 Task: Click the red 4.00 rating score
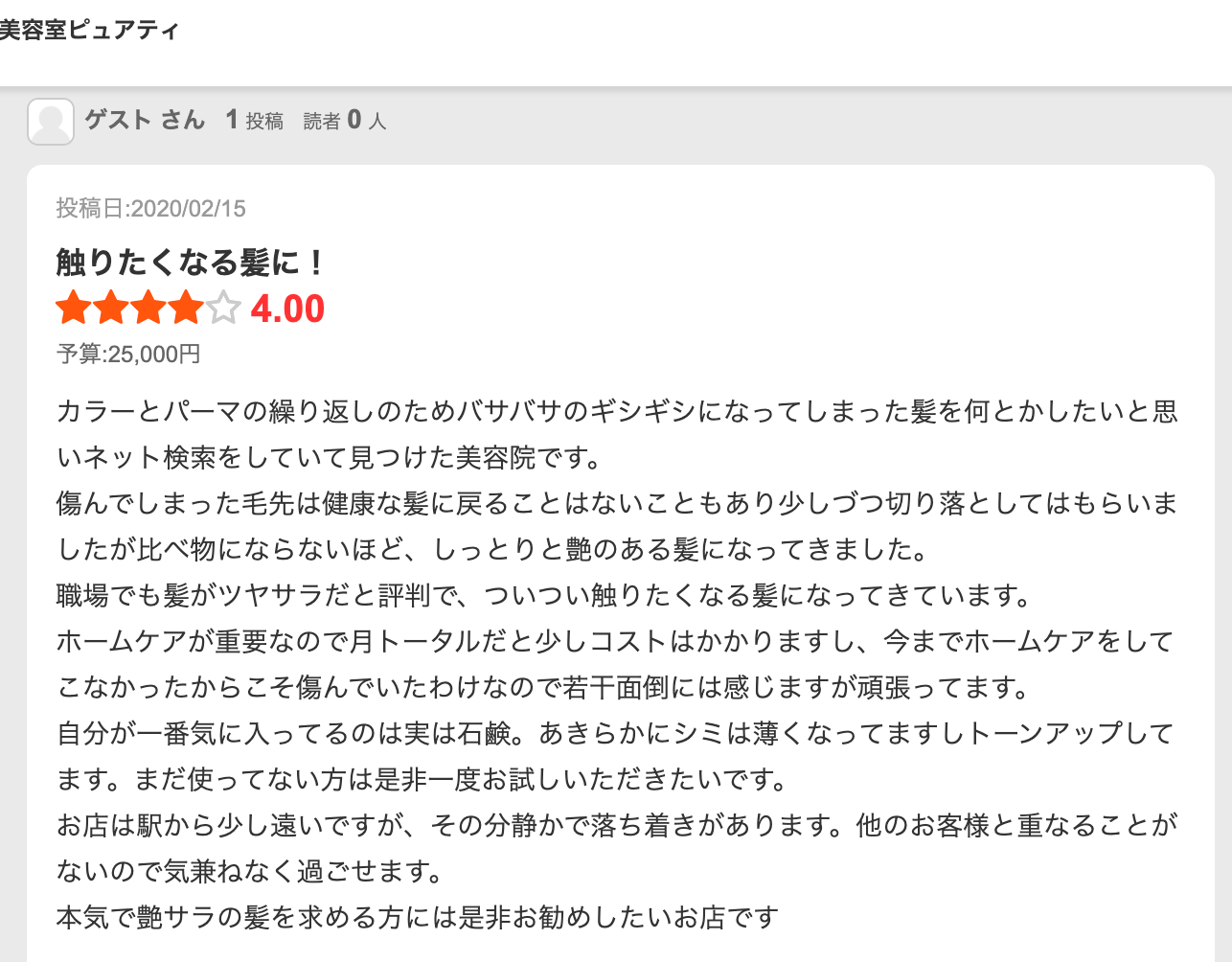[287, 309]
